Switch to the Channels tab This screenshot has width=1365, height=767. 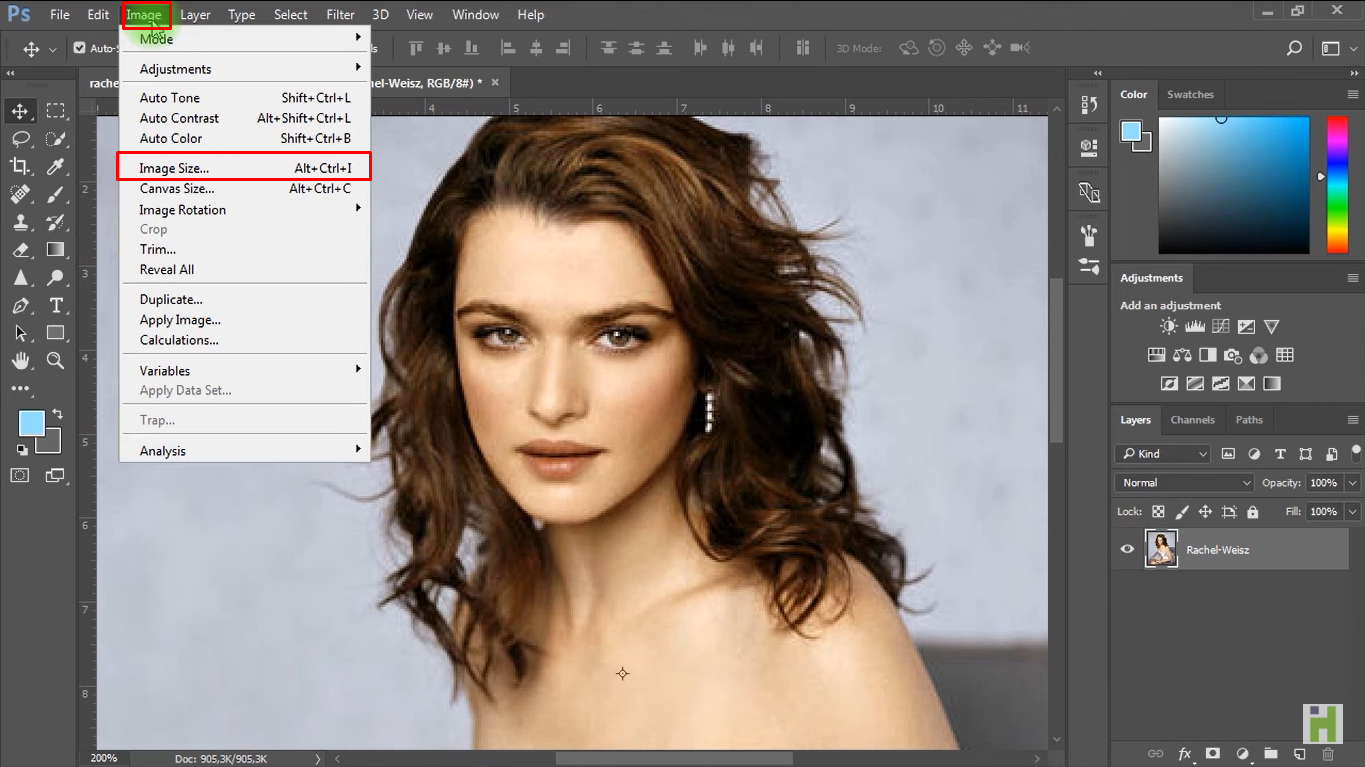tap(1192, 420)
